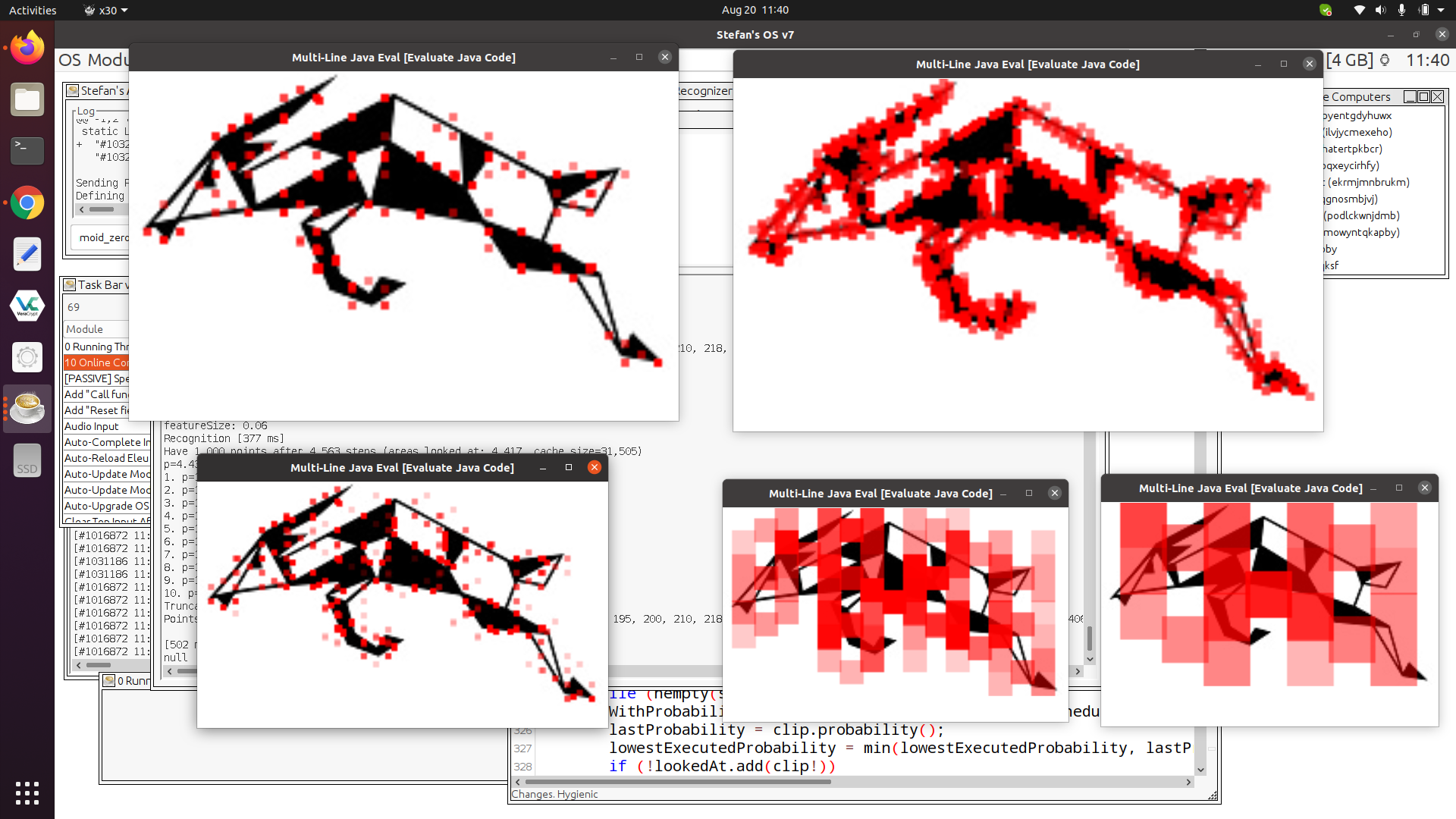Open the Files manager dock icon
1456x819 pixels.
27,99
